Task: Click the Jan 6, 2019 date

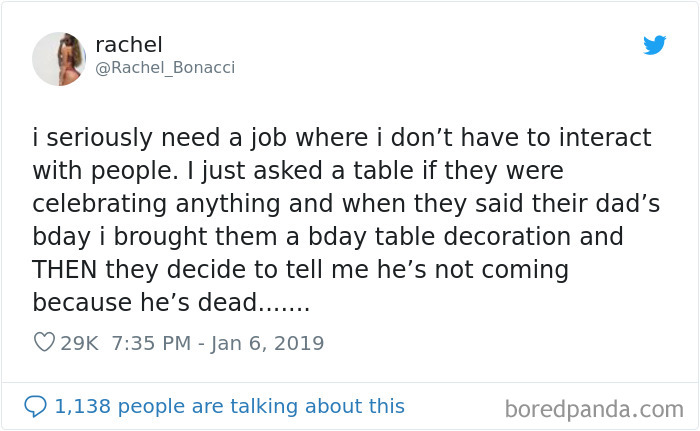Action: pos(268,343)
